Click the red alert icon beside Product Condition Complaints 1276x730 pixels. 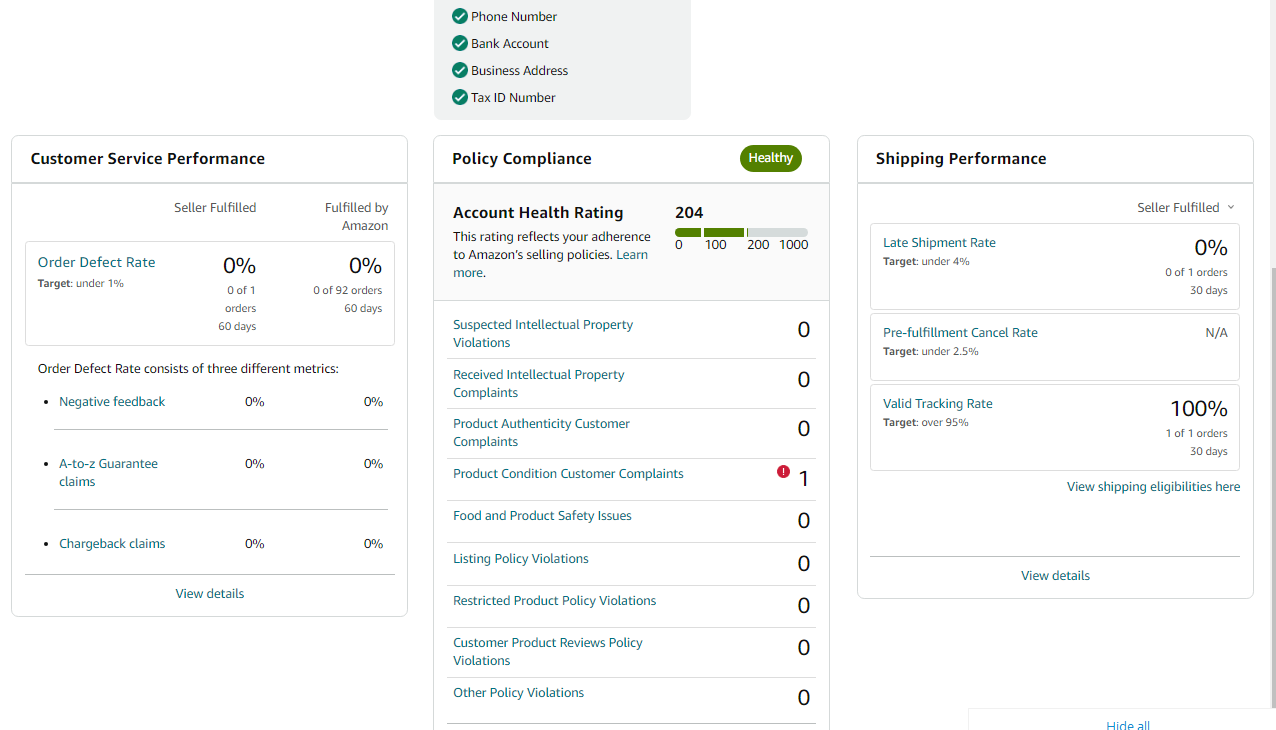click(x=783, y=471)
